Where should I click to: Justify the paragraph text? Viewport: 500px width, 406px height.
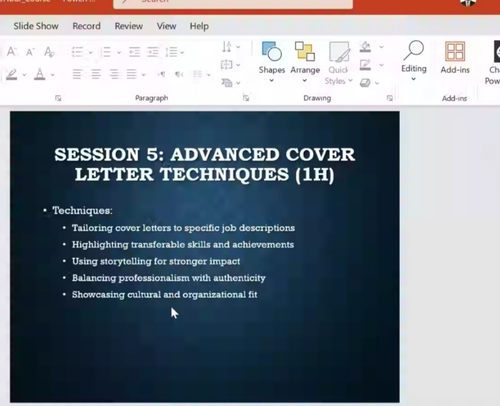click(x=132, y=74)
